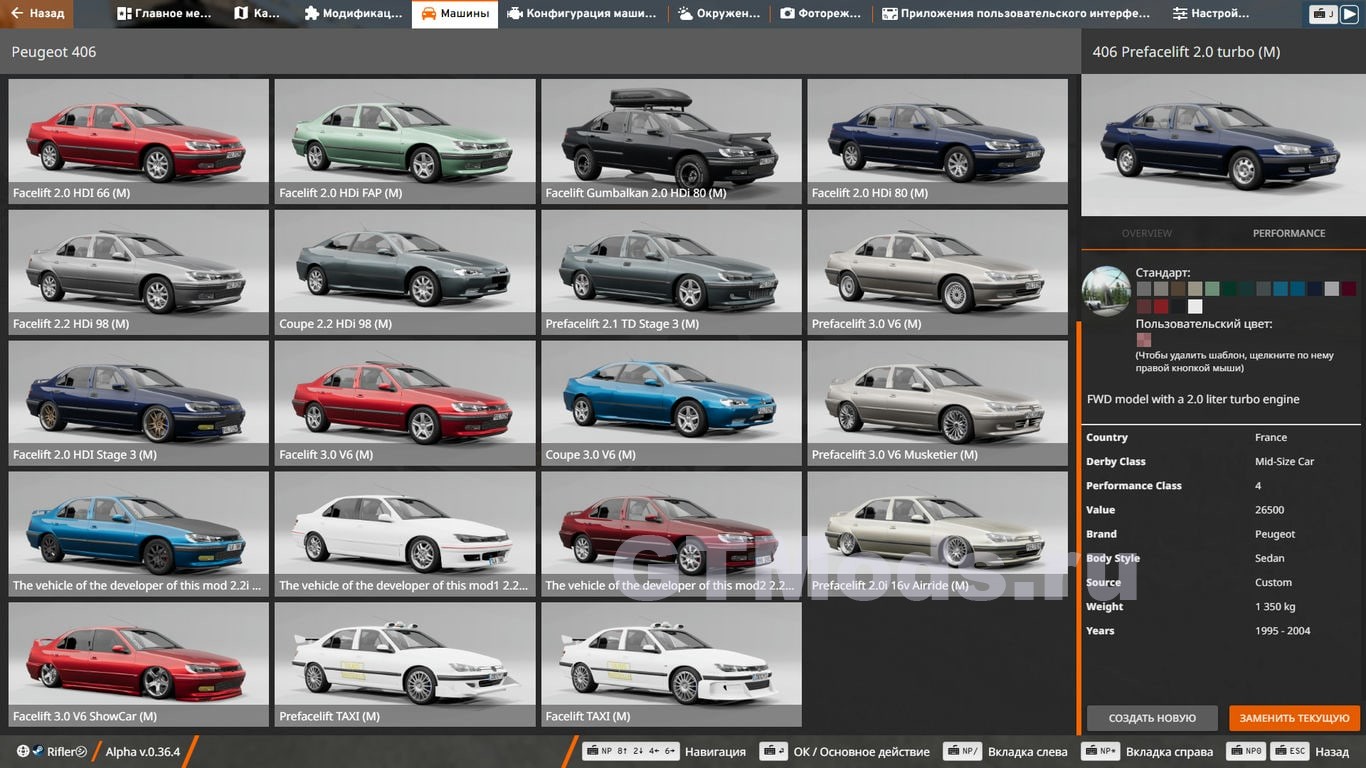Select Prefacelift 3.0 V6 Musketier (M)
This screenshot has height=768, width=1366.
click(x=938, y=403)
